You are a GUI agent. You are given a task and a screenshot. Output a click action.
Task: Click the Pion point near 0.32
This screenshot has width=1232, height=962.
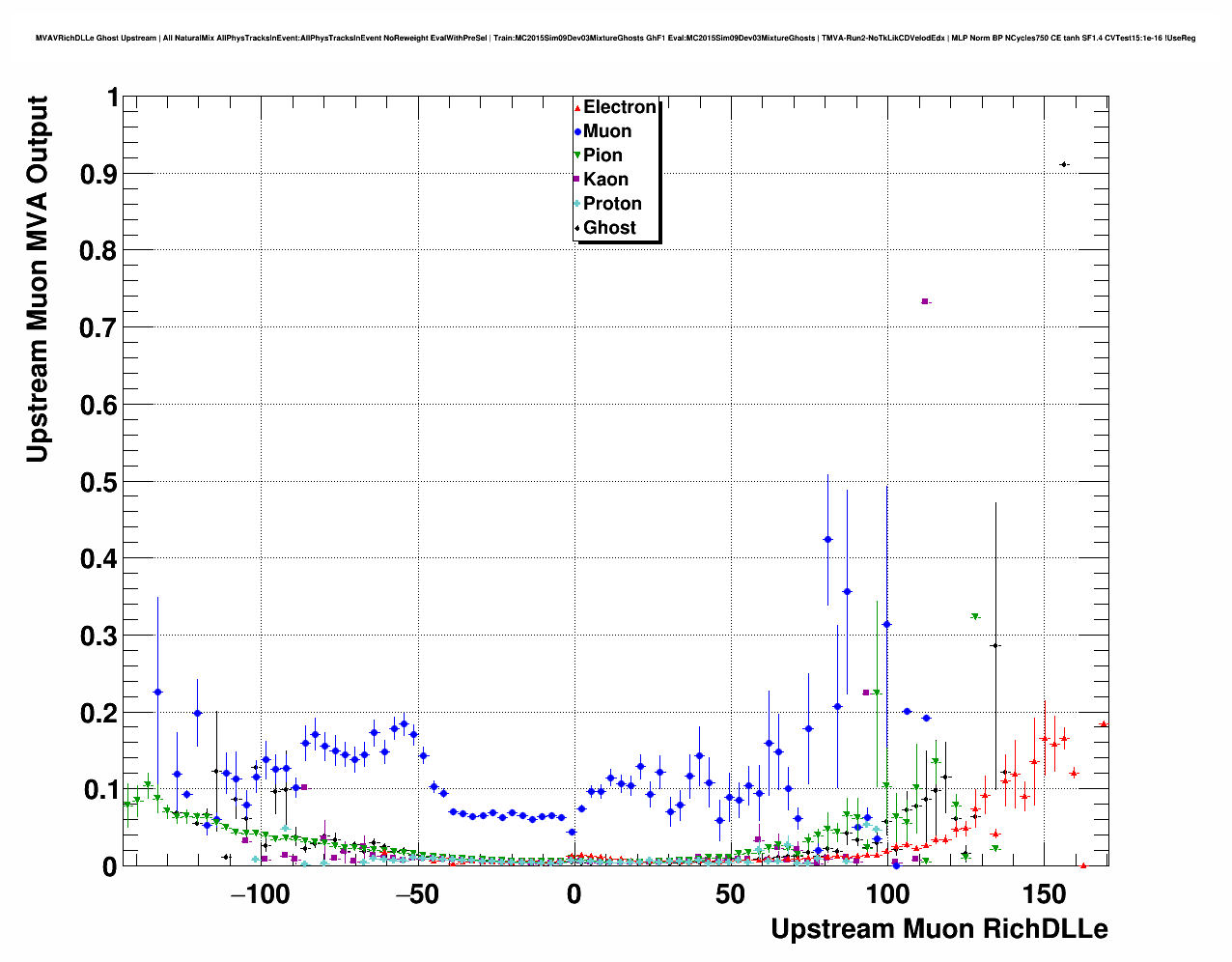(x=975, y=616)
